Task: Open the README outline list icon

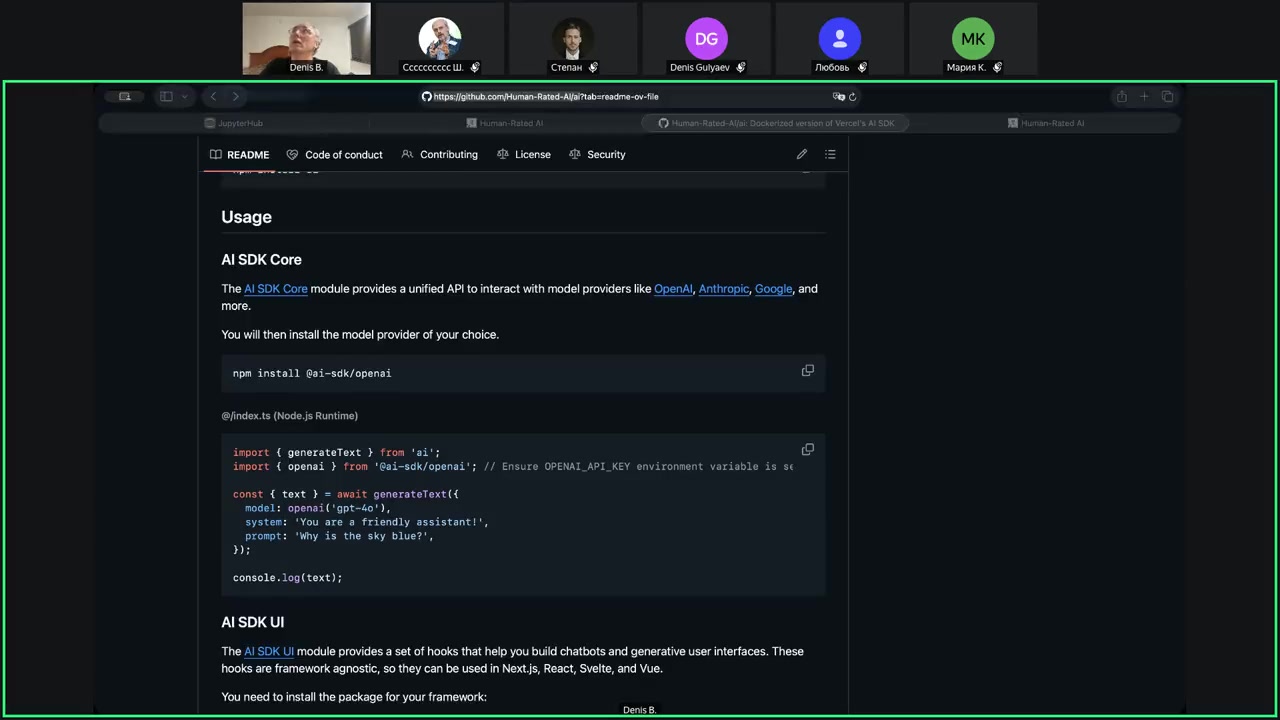Action: 830,155
